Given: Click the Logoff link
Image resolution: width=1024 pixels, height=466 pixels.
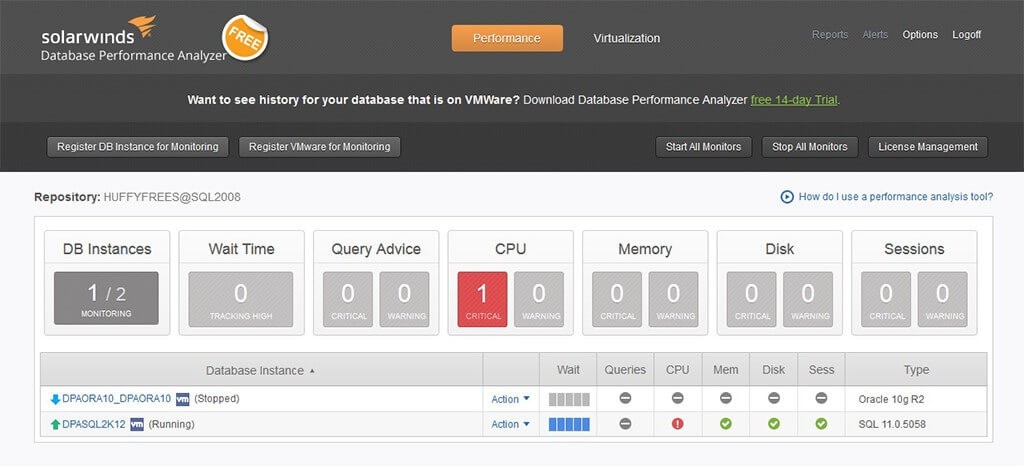Looking at the screenshot, I should tap(967, 35).
